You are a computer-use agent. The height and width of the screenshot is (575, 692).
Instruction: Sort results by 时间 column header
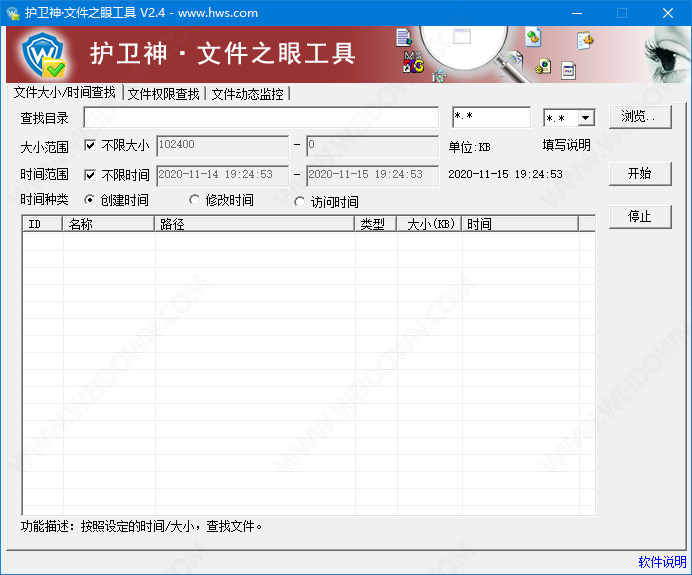pos(520,224)
